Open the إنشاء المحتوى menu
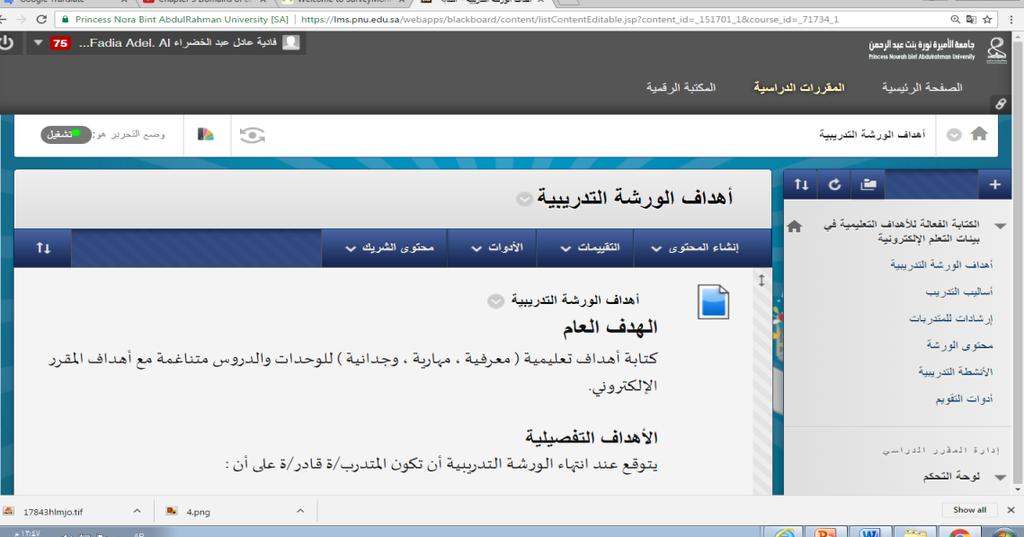The image size is (1024, 537). [x=695, y=248]
